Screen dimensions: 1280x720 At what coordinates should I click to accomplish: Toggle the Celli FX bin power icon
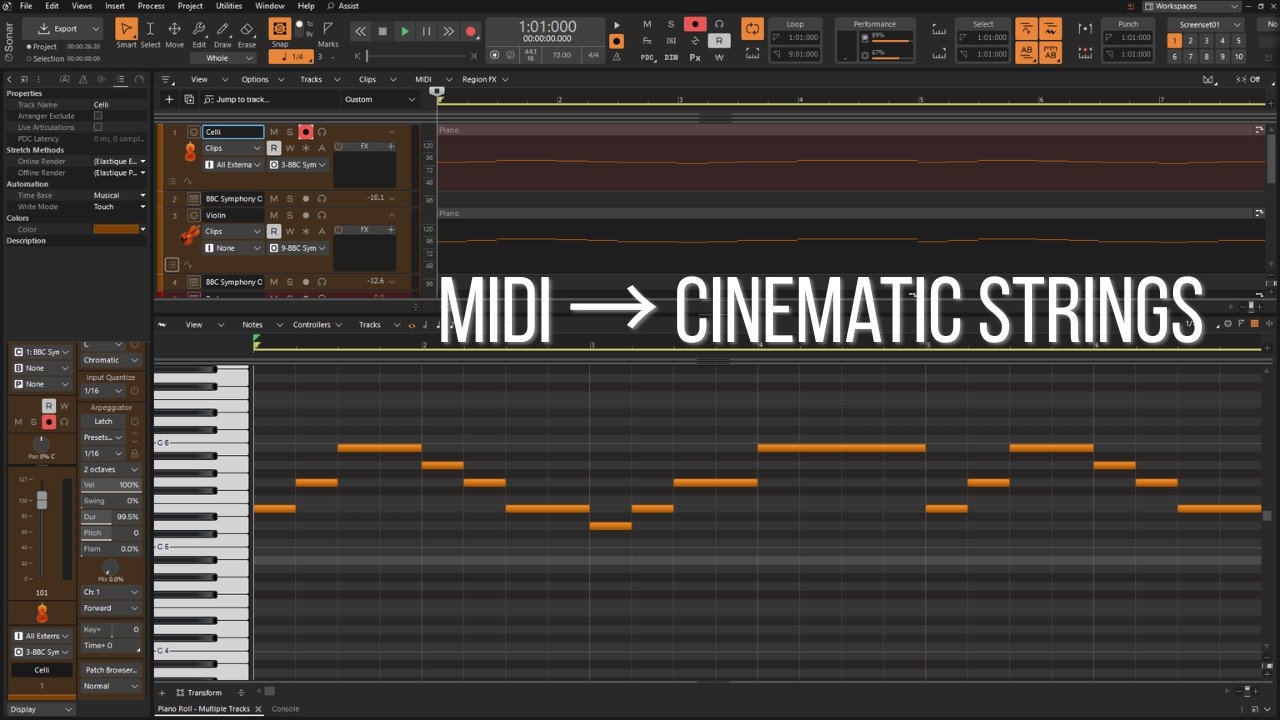(x=339, y=147)
